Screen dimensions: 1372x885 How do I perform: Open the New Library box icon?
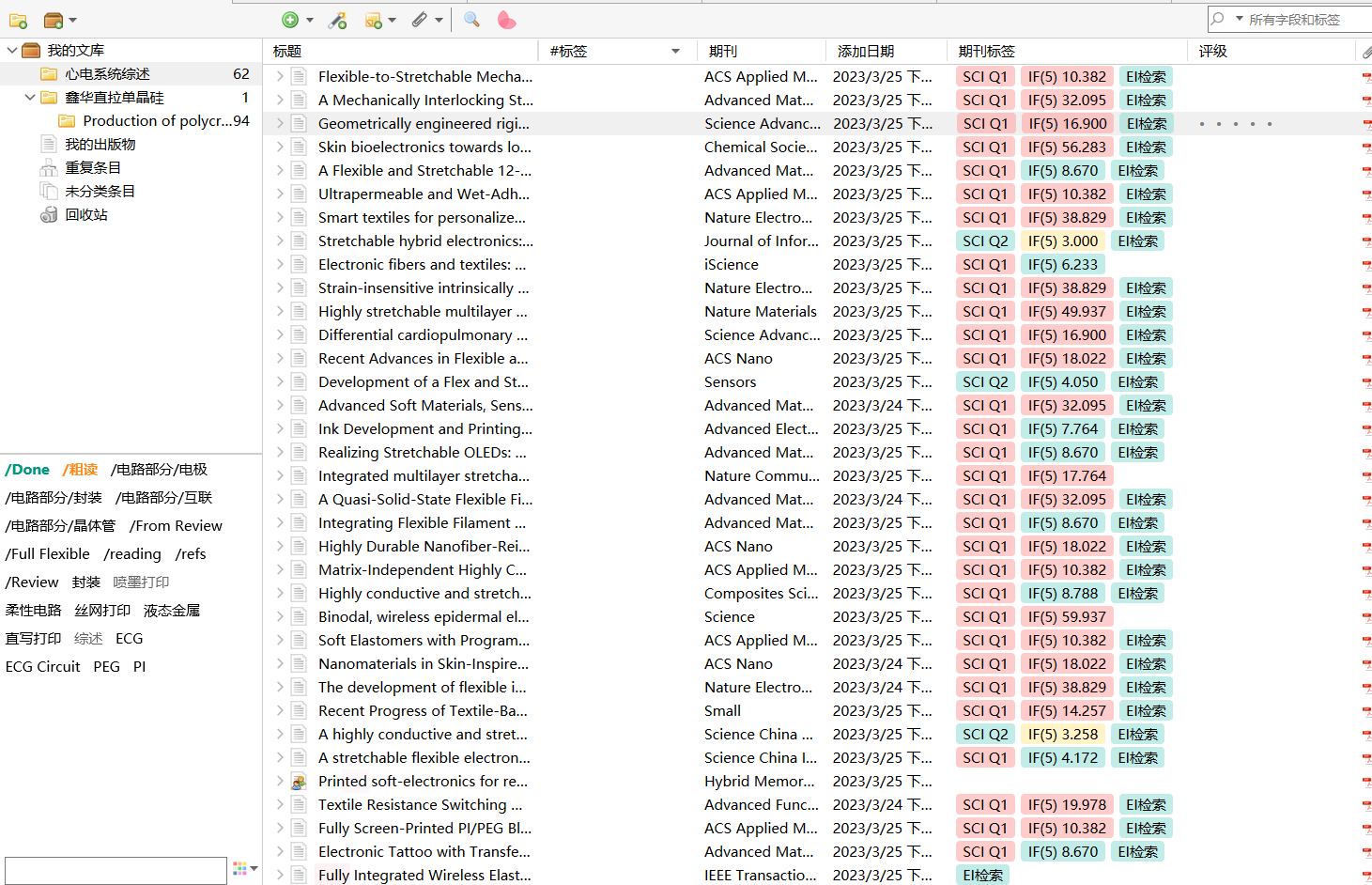click(x=54, y=20)
